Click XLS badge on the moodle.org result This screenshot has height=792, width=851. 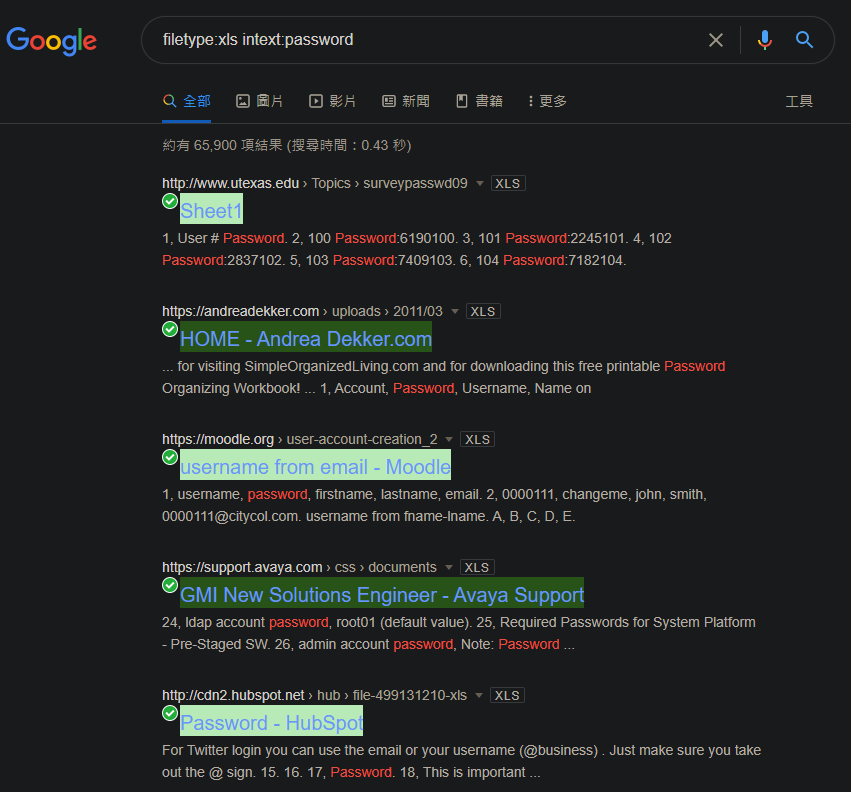coord(477,440)
